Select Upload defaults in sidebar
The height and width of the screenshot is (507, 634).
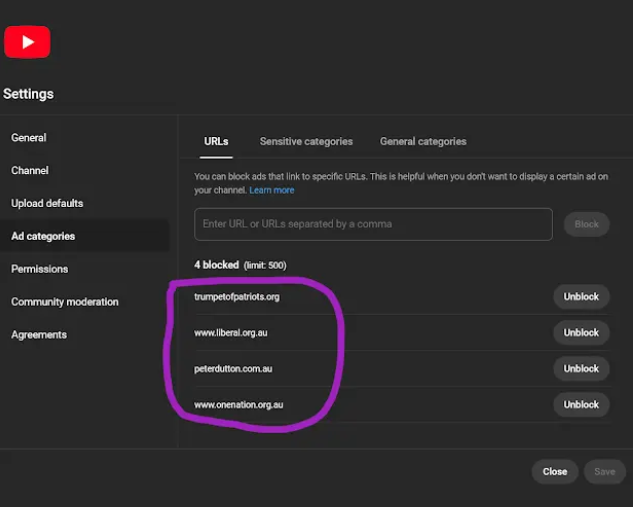point(47,203)
